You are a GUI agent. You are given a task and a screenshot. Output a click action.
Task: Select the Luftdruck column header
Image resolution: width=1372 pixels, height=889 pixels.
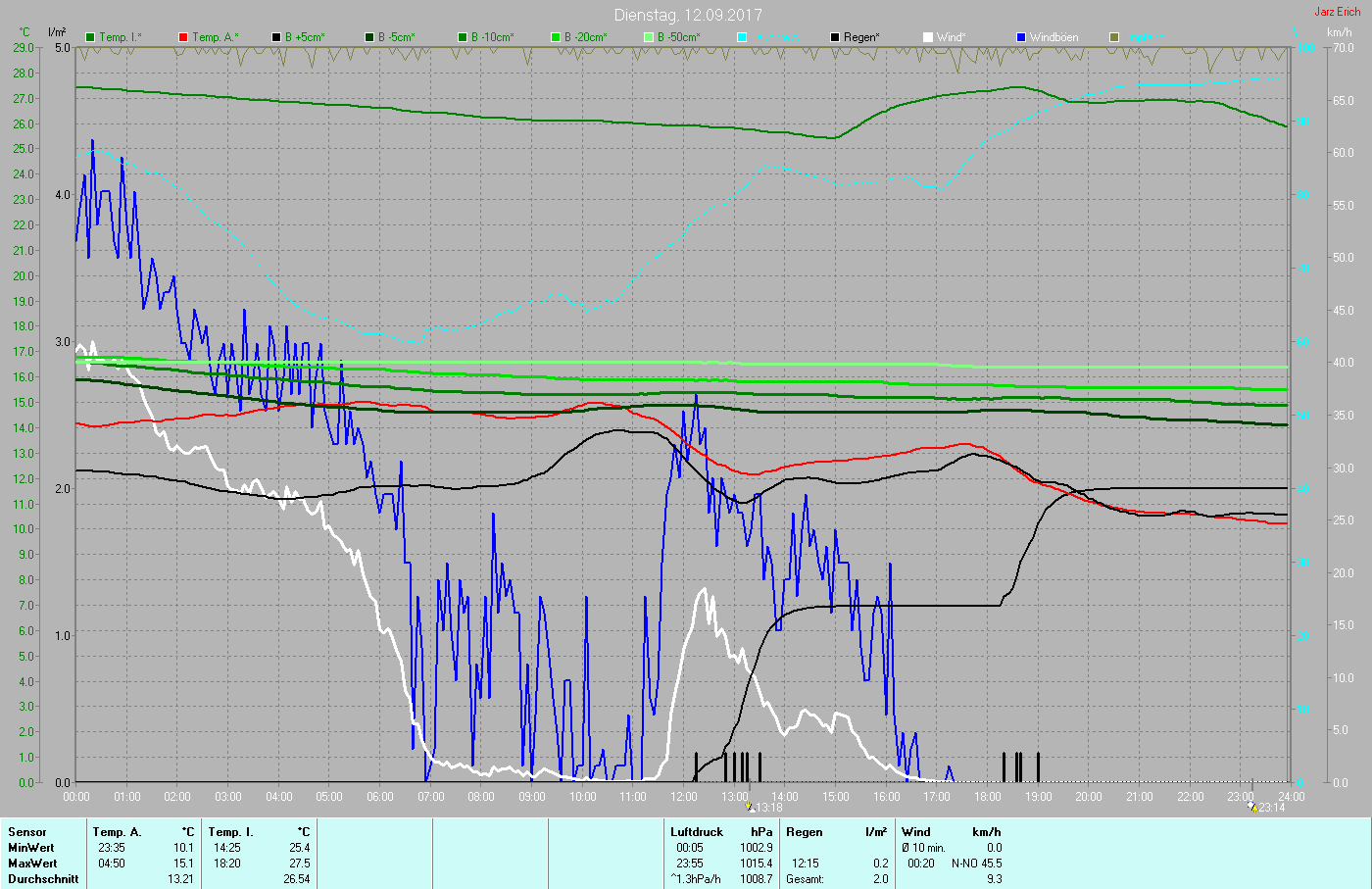(x=696, y=832)
